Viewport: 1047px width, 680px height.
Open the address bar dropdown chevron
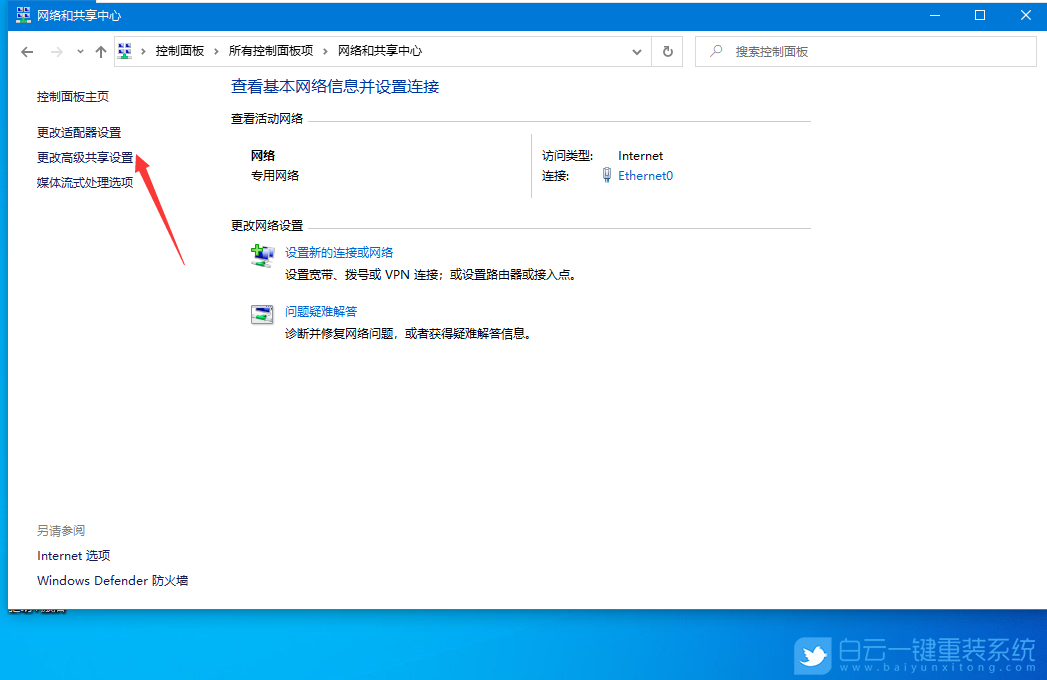coord(638,51)
